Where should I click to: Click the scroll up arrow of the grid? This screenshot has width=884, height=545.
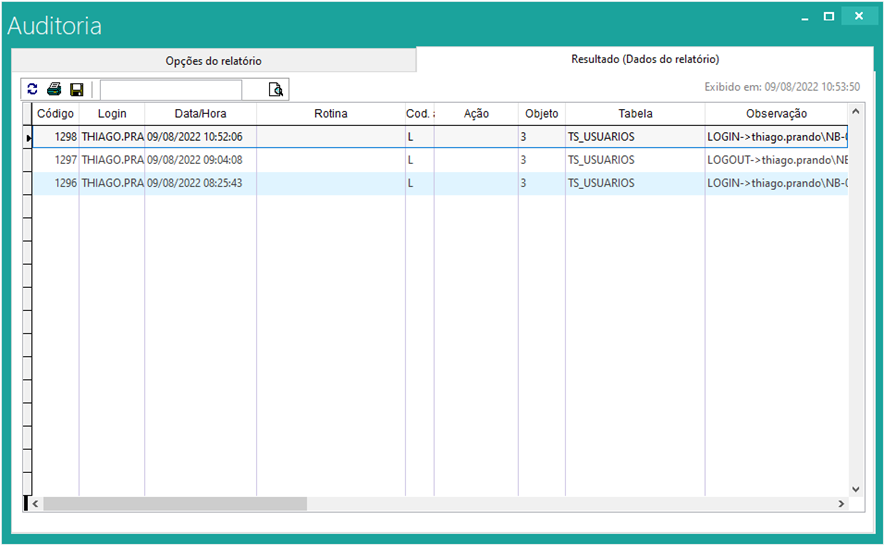click(855, 111)
